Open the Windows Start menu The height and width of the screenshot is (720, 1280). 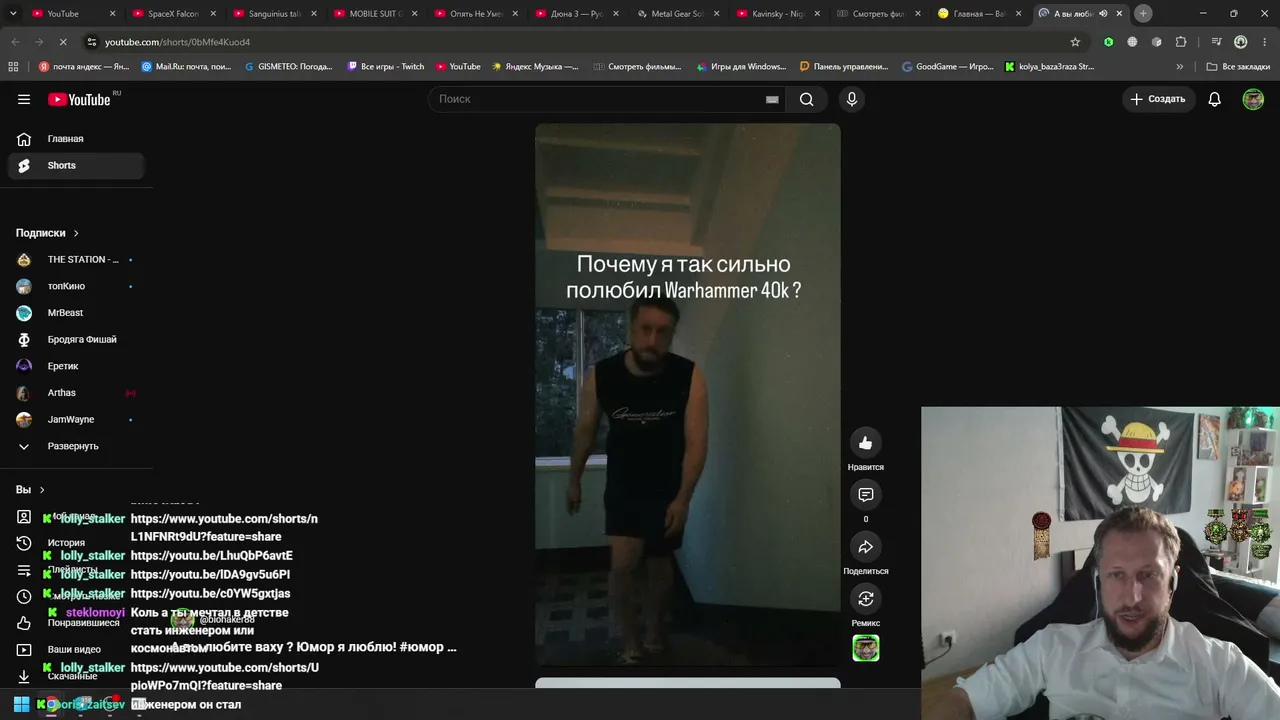21,704
